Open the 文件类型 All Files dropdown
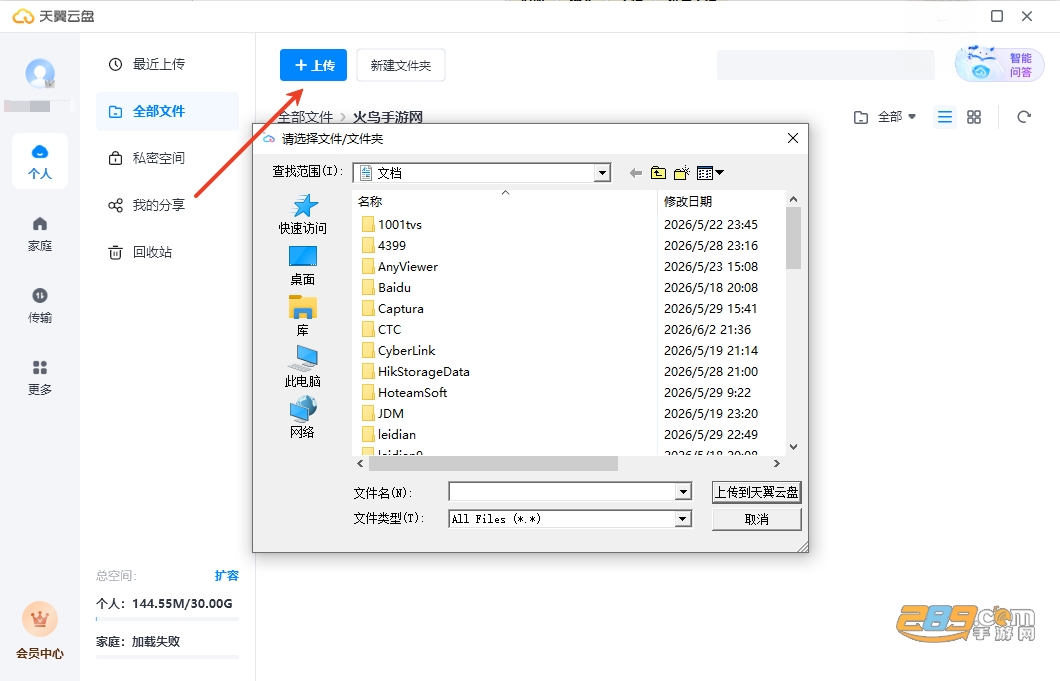Screen dimensions: 1060x681 (683, 519)
